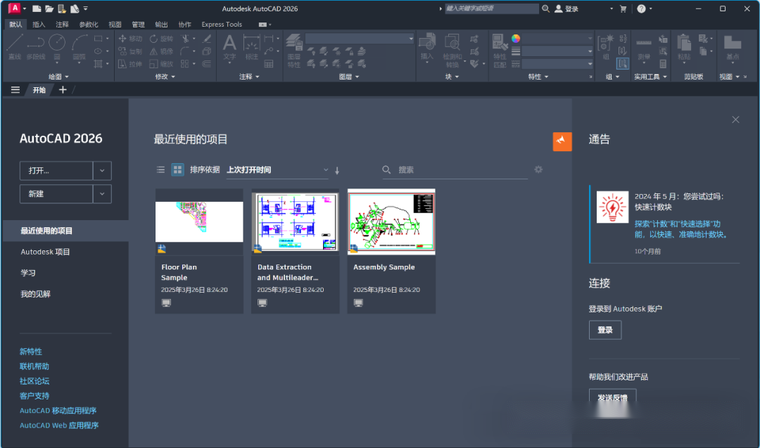The height and width of the screenshot is (448, 760).
Task: Select the Start (开始) file tab
Action: coord(39,90)
